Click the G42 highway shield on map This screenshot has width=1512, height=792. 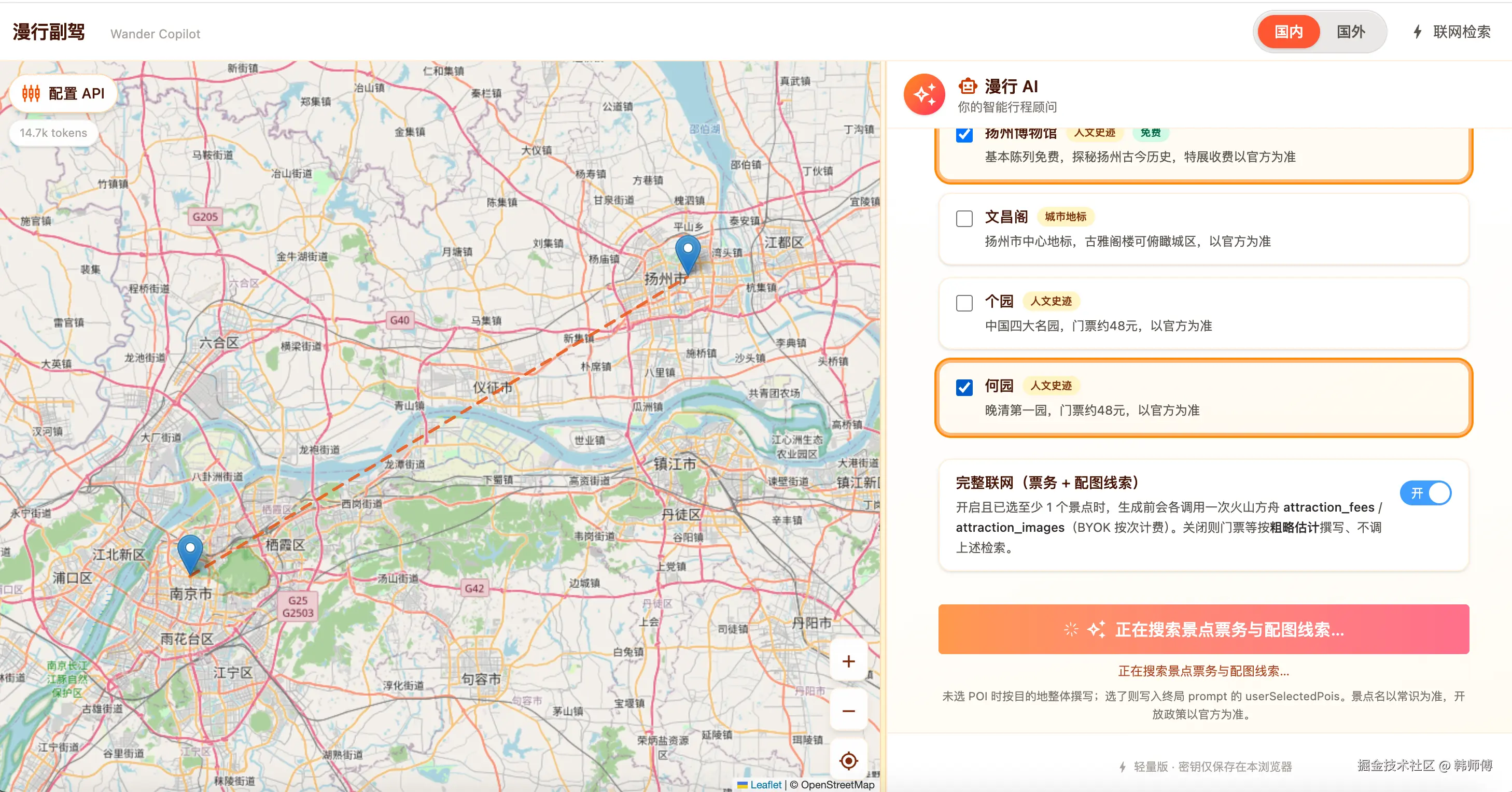pos(474,588)
